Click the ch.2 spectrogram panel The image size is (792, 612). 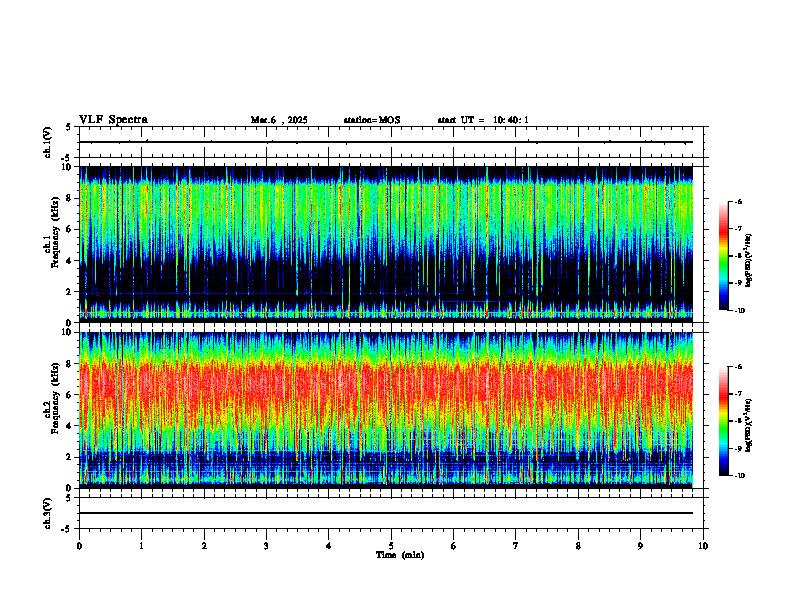(x=386, y=410)
